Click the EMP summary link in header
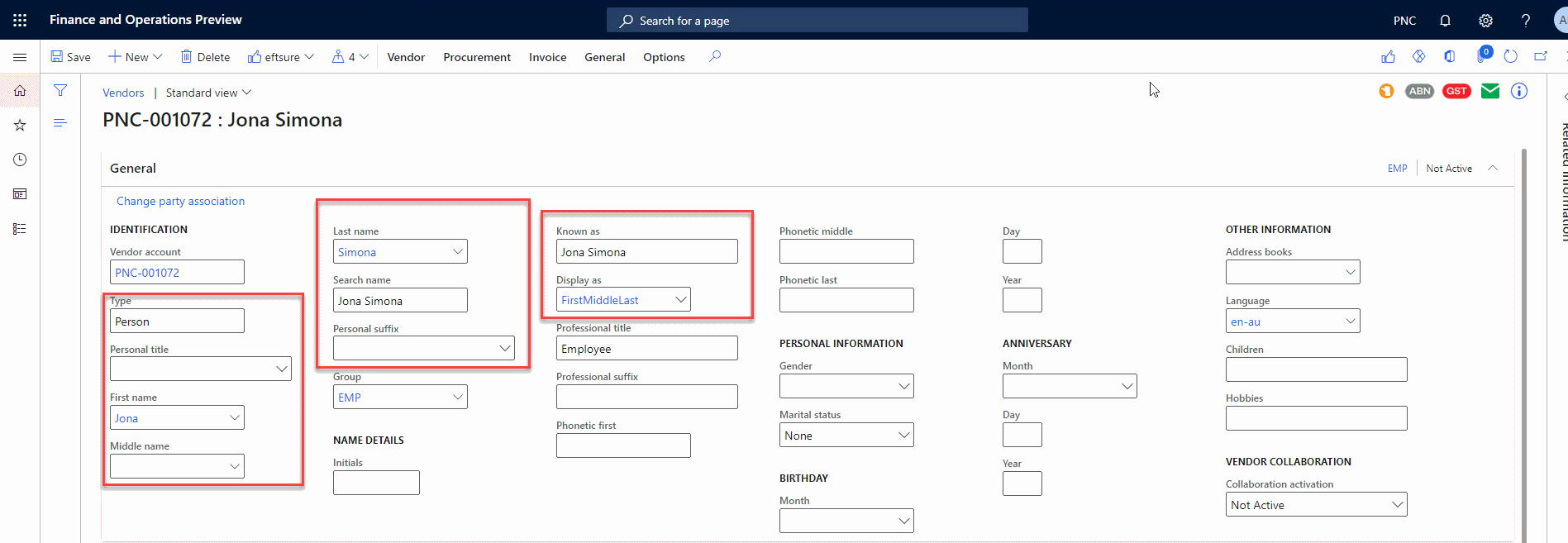Screen dimensions: 1568x543 (1397, 169)
